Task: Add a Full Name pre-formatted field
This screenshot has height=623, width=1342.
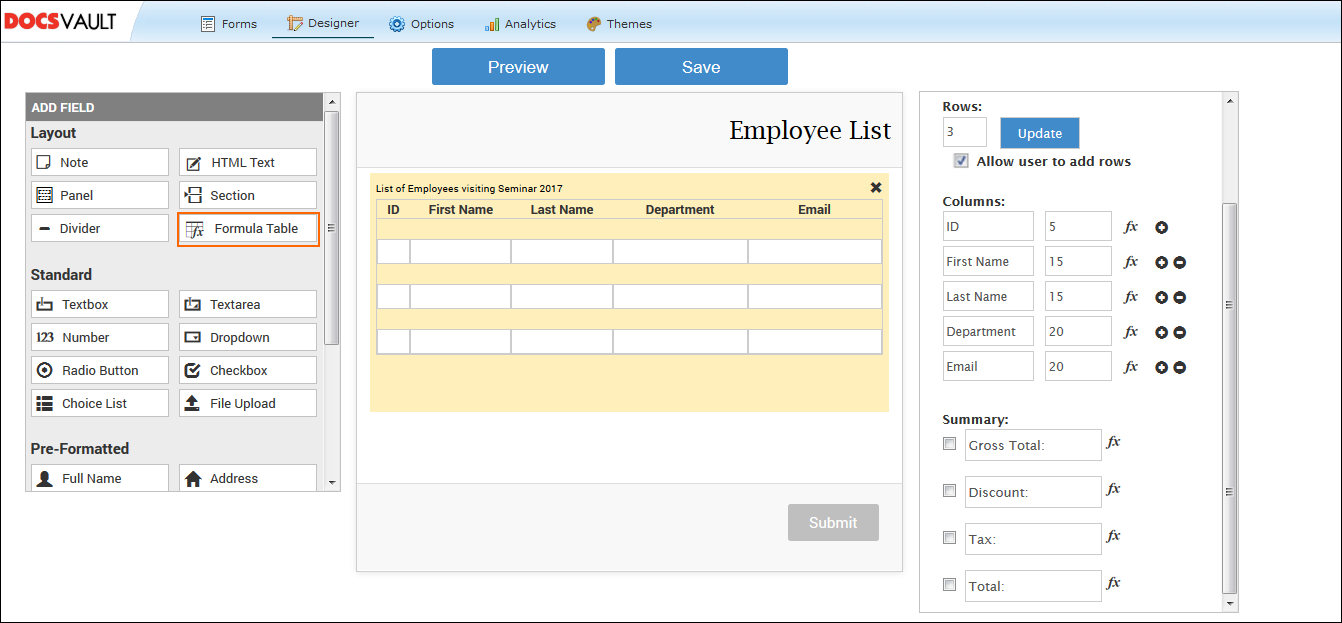Action: point(99,478)
